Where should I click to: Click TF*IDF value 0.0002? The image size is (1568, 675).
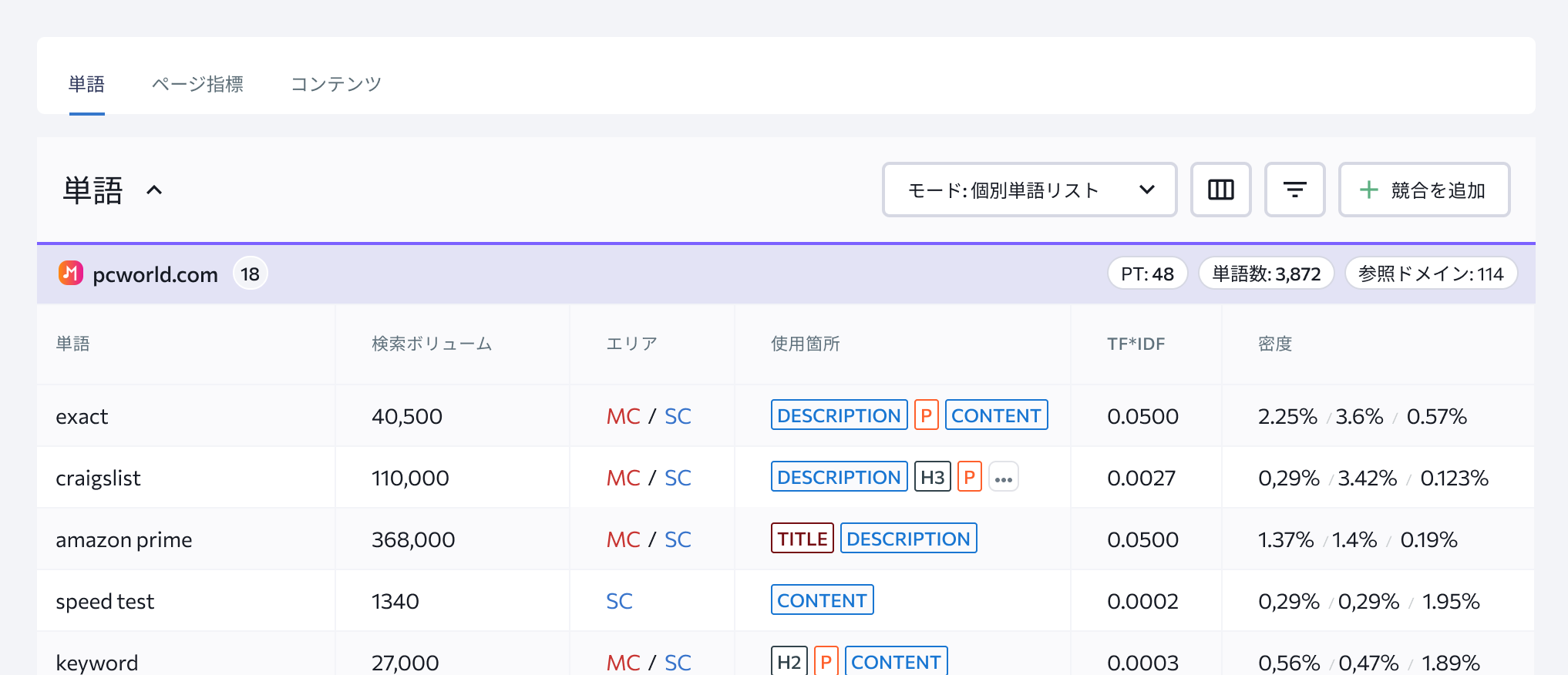click(x=1142, y=601)
